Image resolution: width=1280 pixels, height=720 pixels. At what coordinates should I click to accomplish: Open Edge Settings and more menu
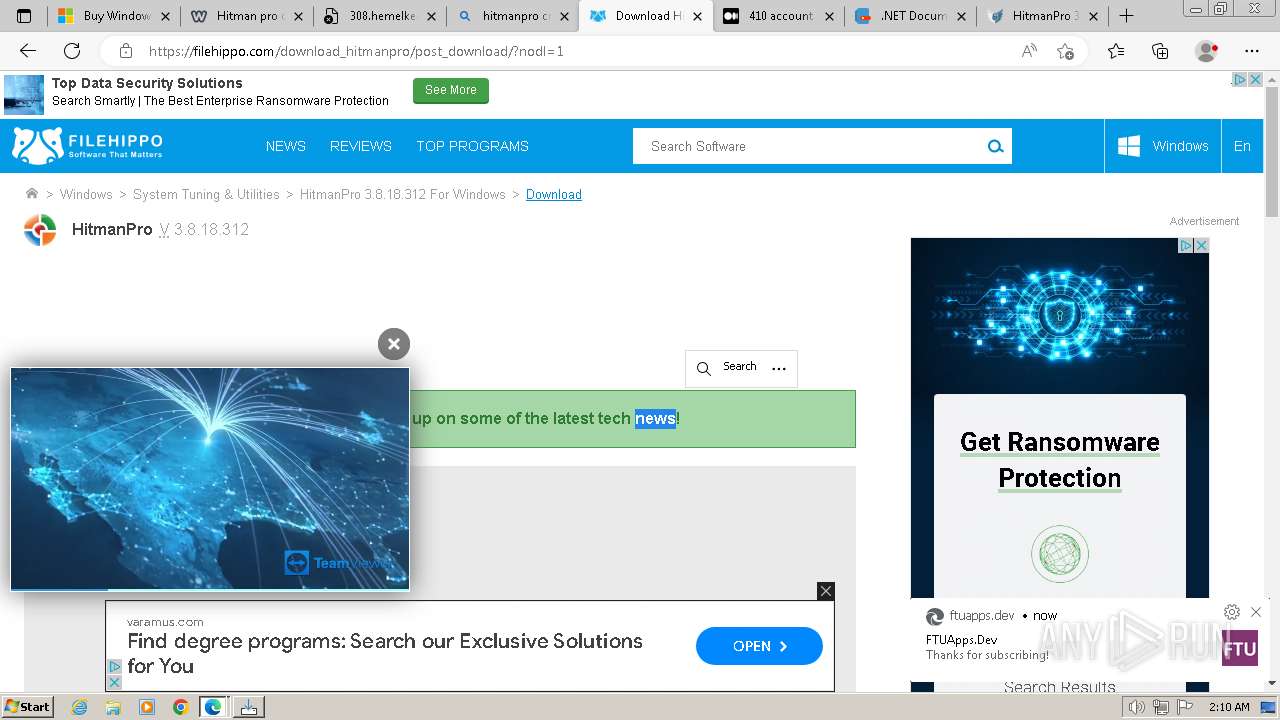coord(1252,51)
